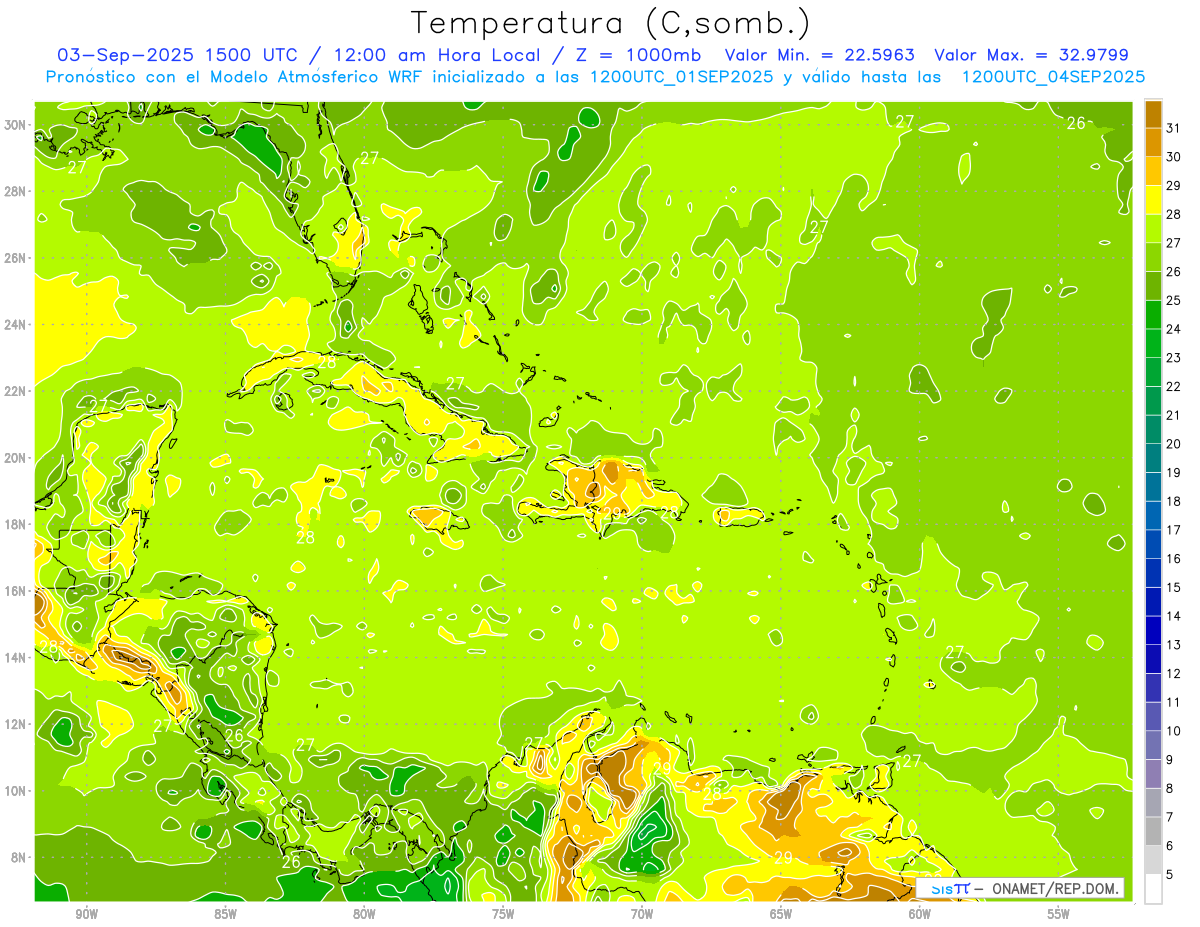Pick the dark blue segment between 12 and 13

click(x=1153, y=659)
